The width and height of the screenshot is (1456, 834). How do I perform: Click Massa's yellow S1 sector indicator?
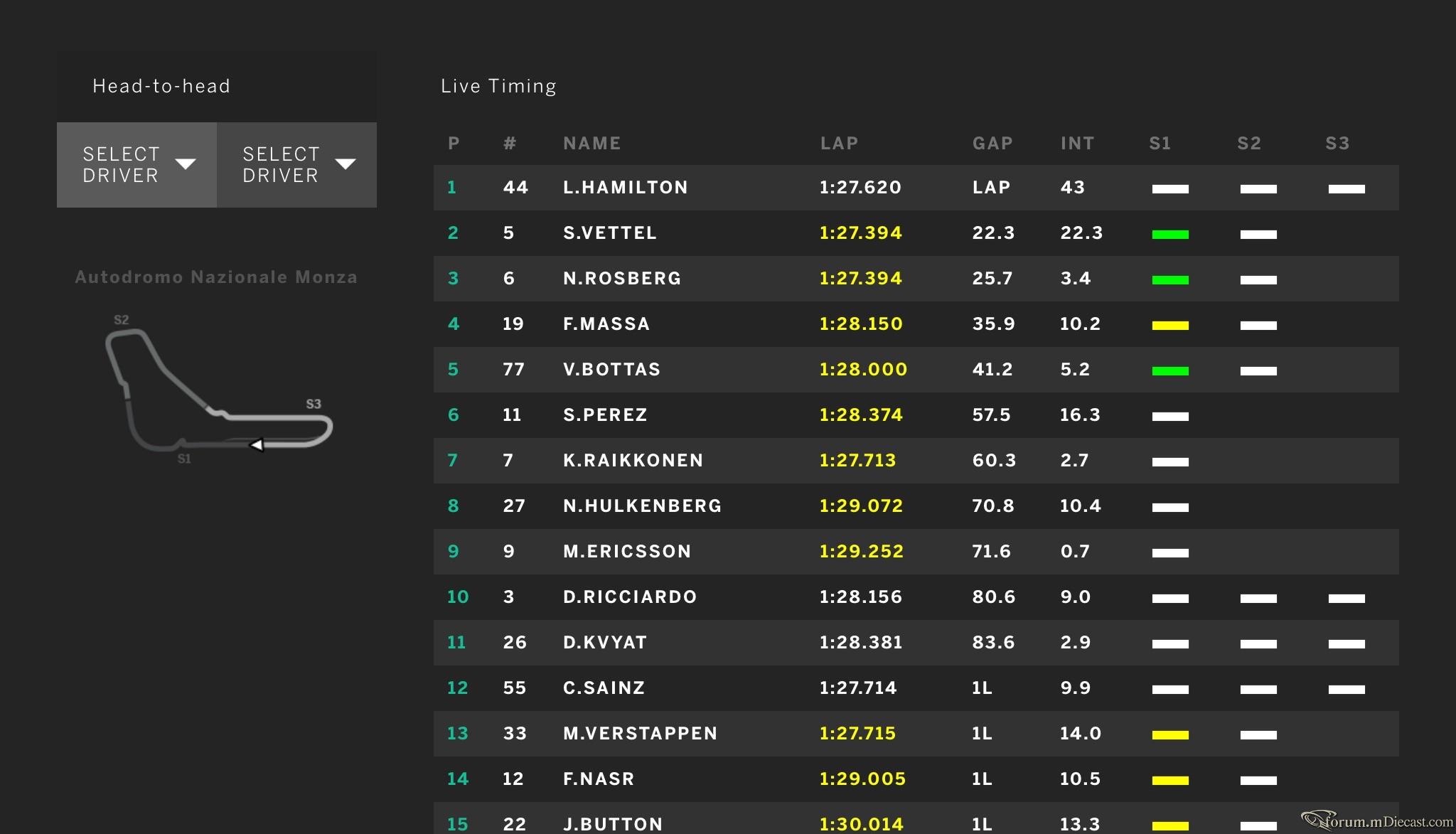click(1170, 325)
